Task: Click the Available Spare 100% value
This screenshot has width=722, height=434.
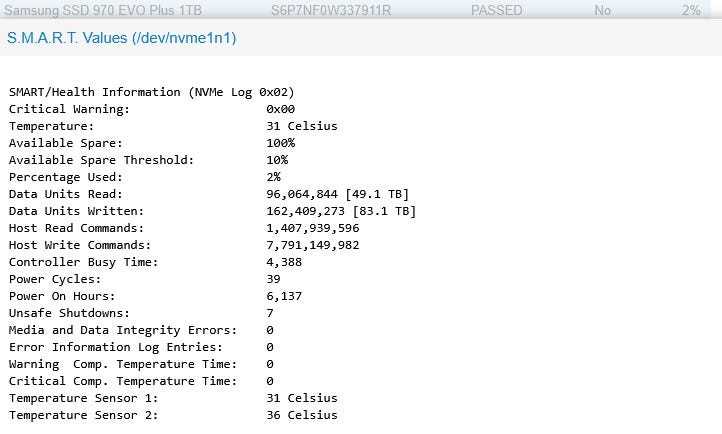Action: tap(280, 143)
